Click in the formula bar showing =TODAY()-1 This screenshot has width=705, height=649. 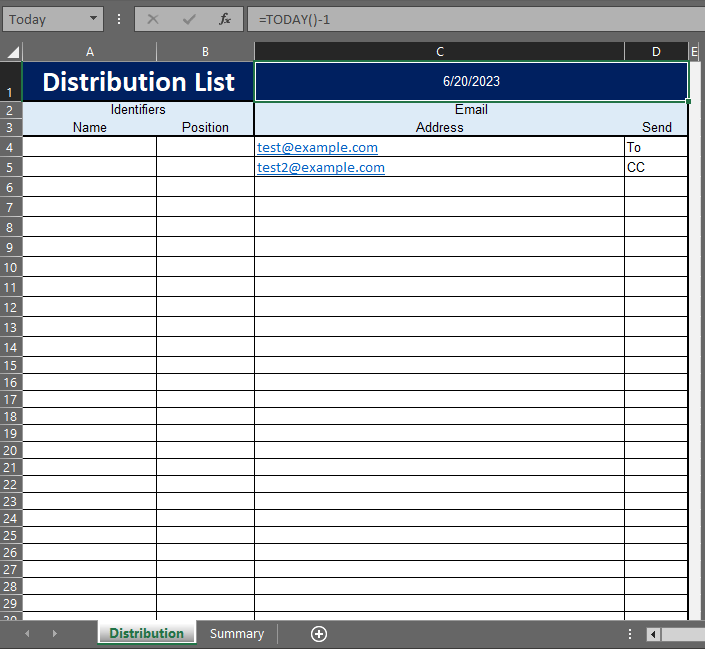470,19
